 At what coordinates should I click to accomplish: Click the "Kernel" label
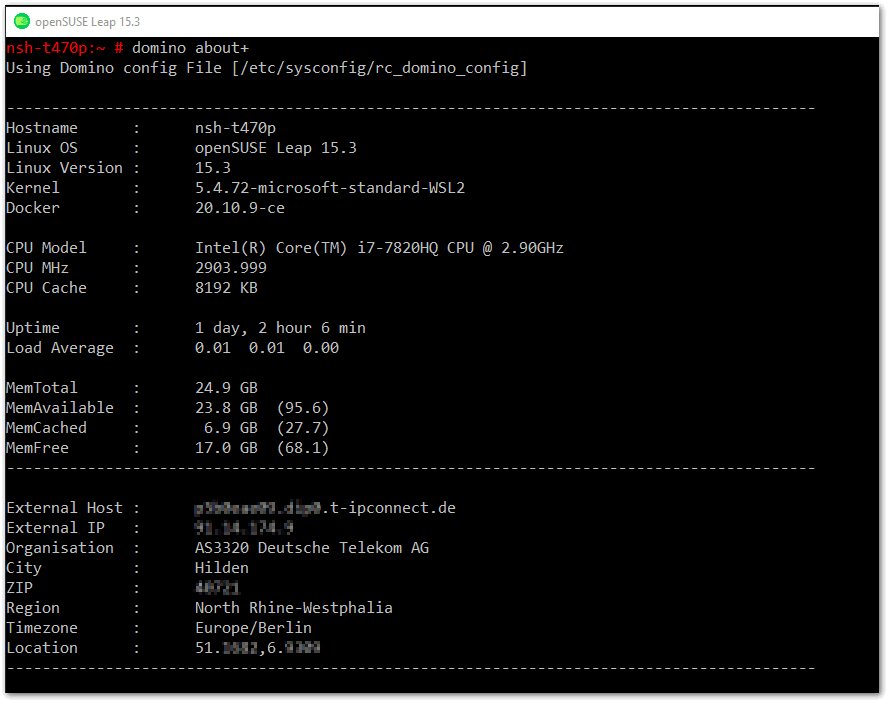33,188
